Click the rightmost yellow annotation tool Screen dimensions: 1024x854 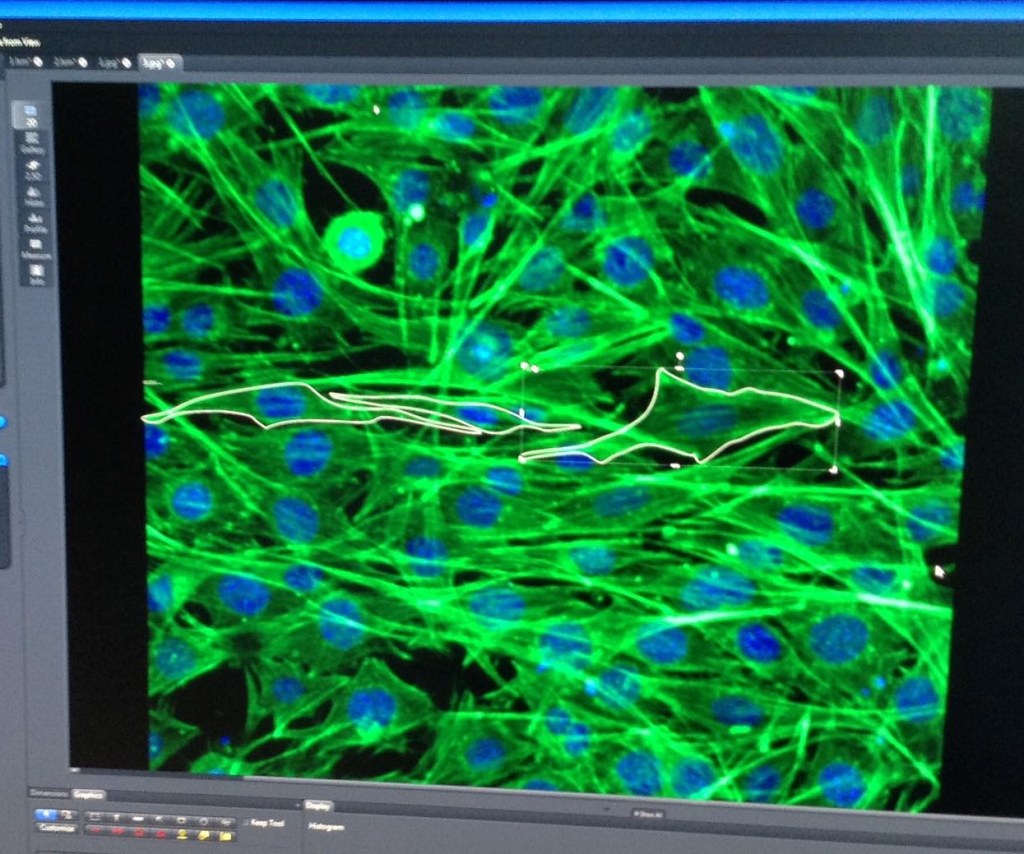[x=226, y=836]
